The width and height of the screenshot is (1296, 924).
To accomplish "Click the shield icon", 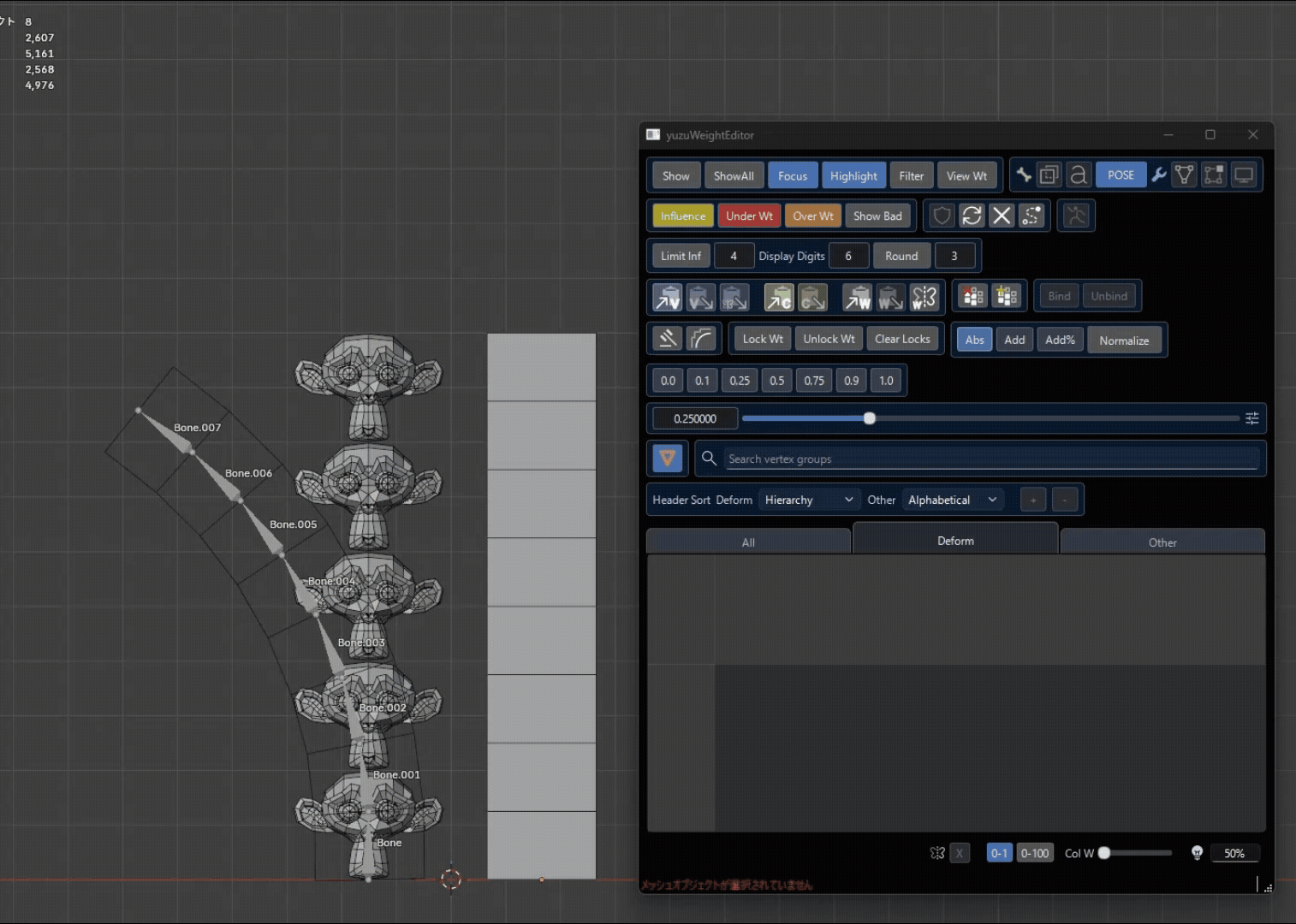I will pyautogui.click(x=942, y=216).
